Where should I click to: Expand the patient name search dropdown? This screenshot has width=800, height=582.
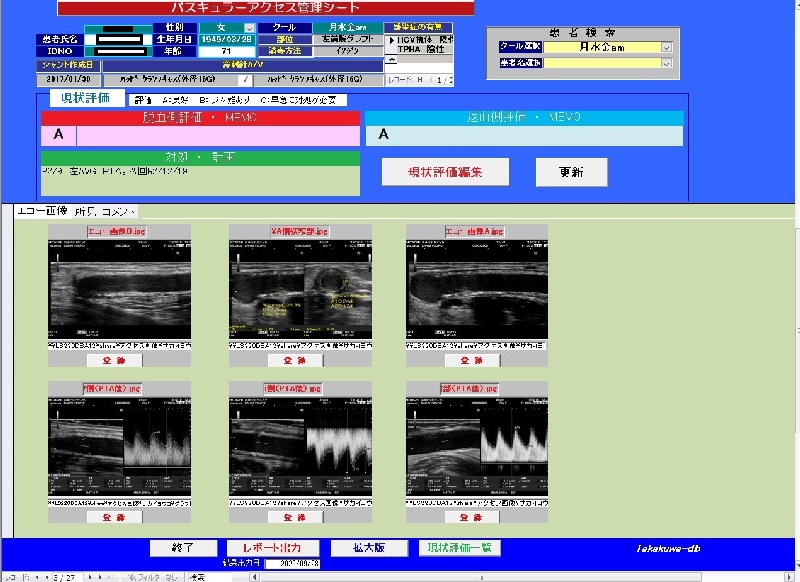pos(666,63)
